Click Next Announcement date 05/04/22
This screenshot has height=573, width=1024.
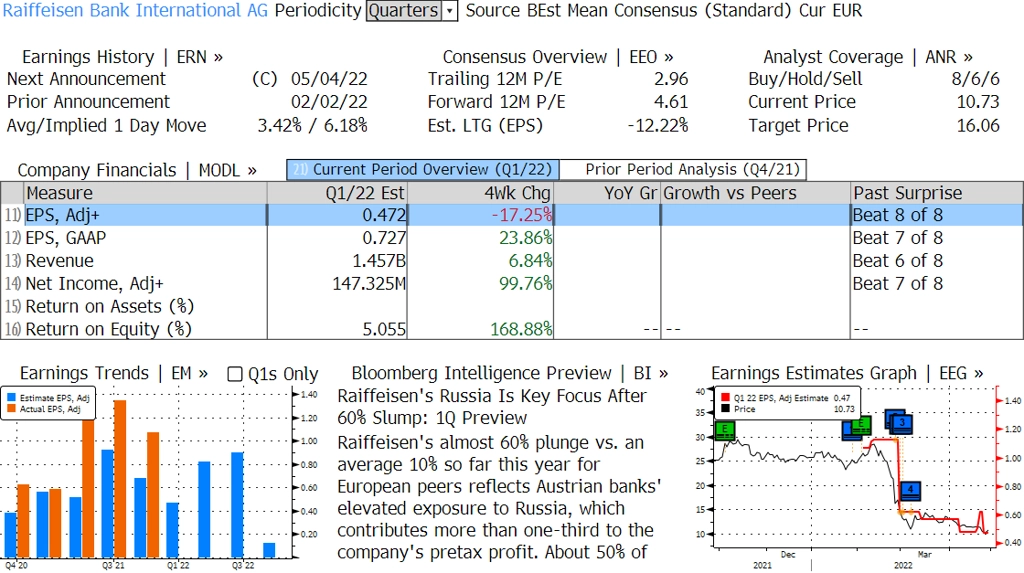point(329,79)
